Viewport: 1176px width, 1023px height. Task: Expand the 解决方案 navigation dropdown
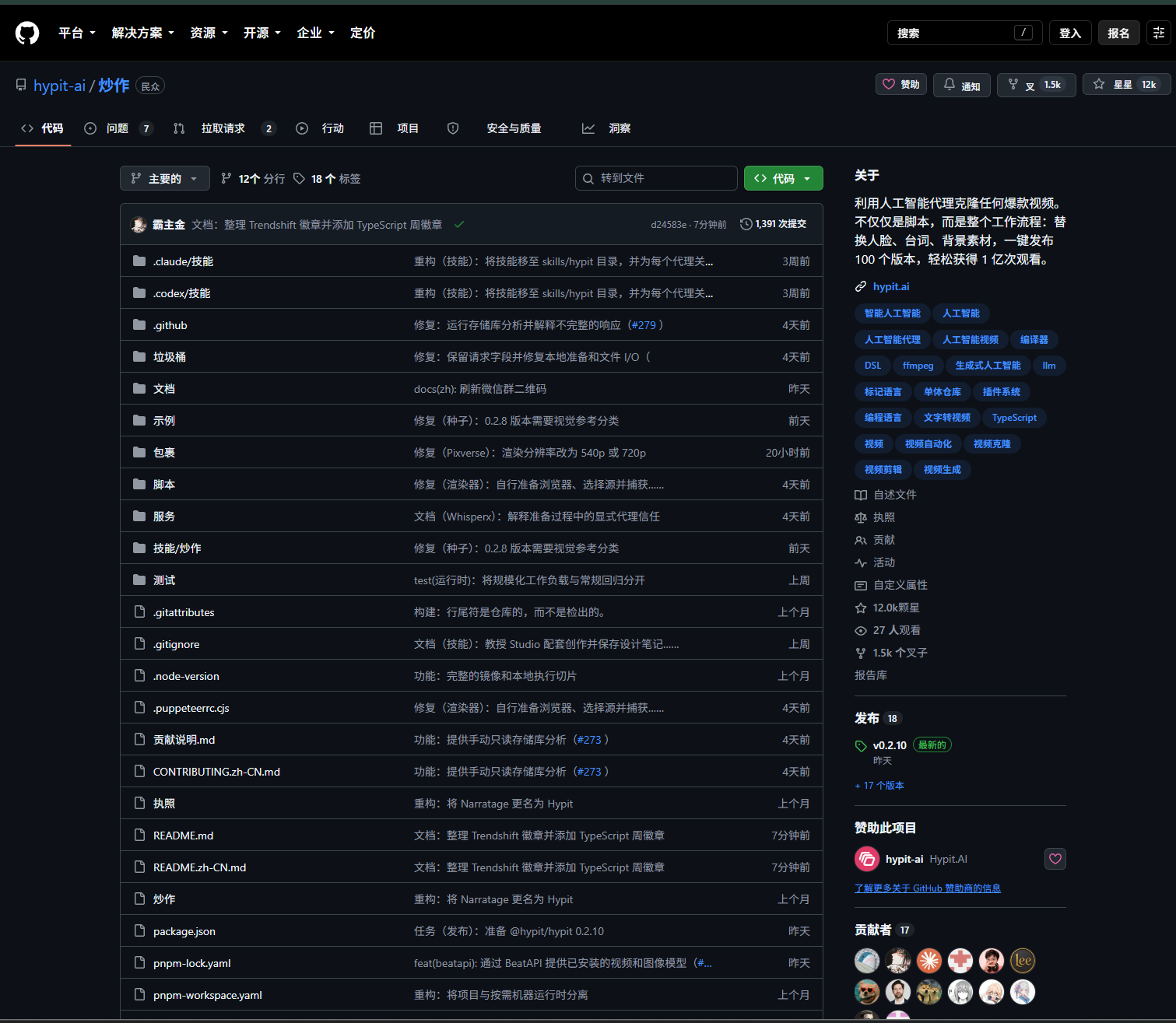tap(143, 33)
